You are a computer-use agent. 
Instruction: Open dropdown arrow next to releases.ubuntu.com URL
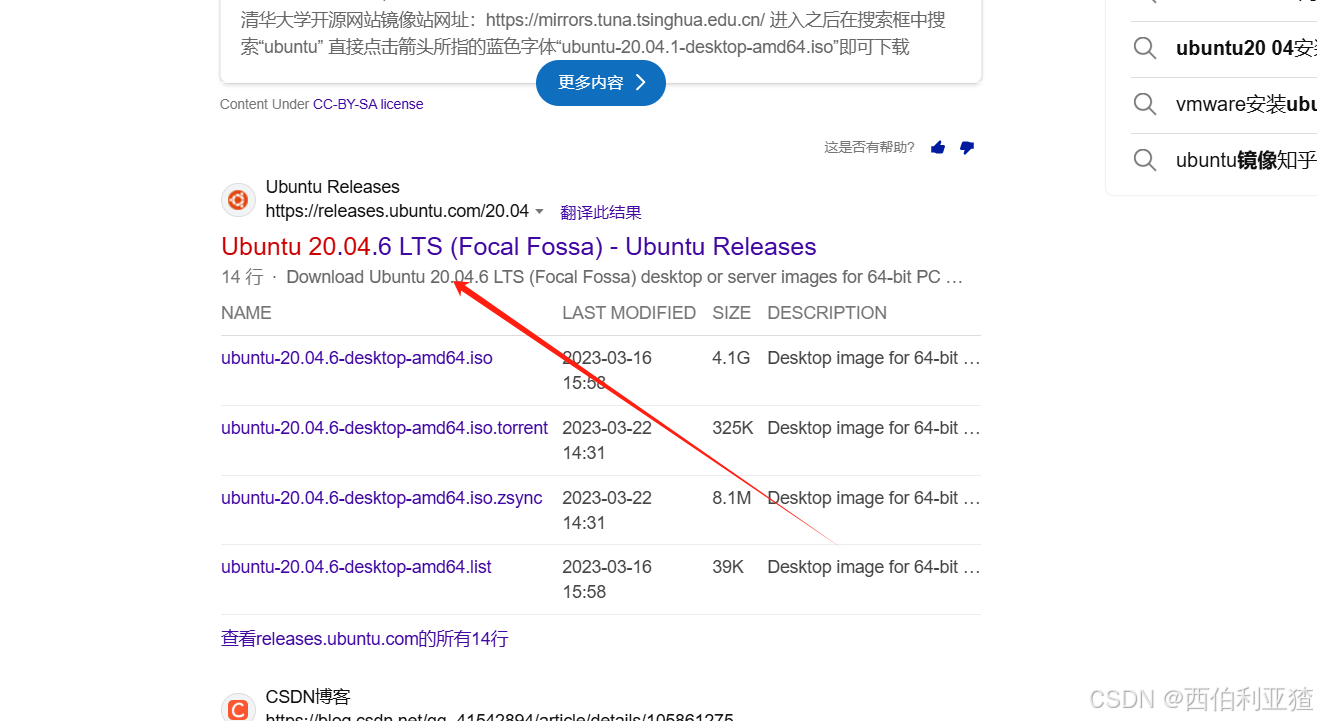540,212
